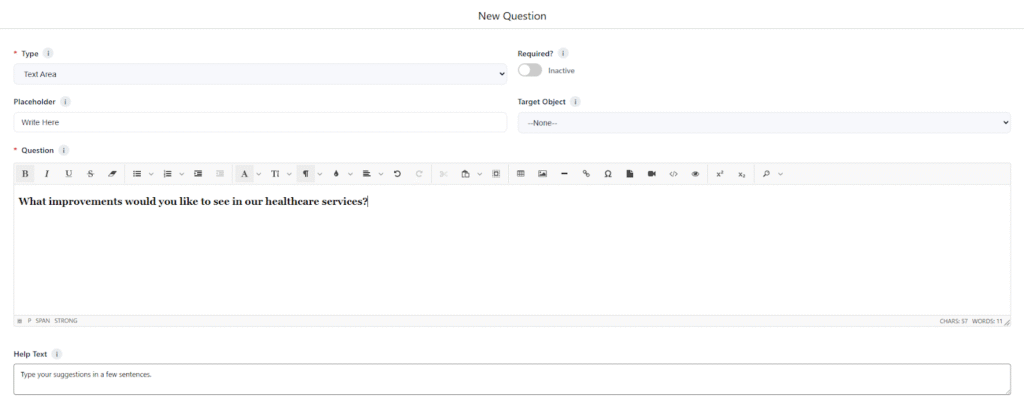The image size is (1024, 402).
Task: Expand the font size dropdown
Action: (x=277, y=174)
